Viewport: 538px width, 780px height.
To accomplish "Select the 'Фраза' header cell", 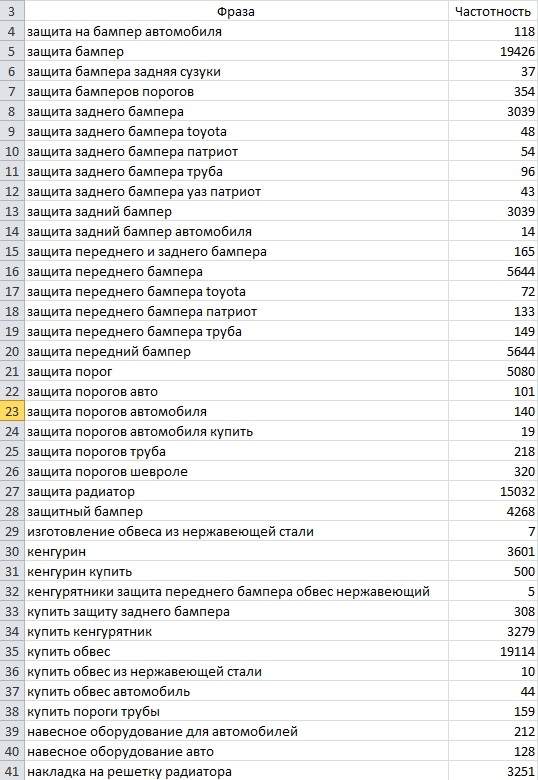I will click(x=236, y=11).
